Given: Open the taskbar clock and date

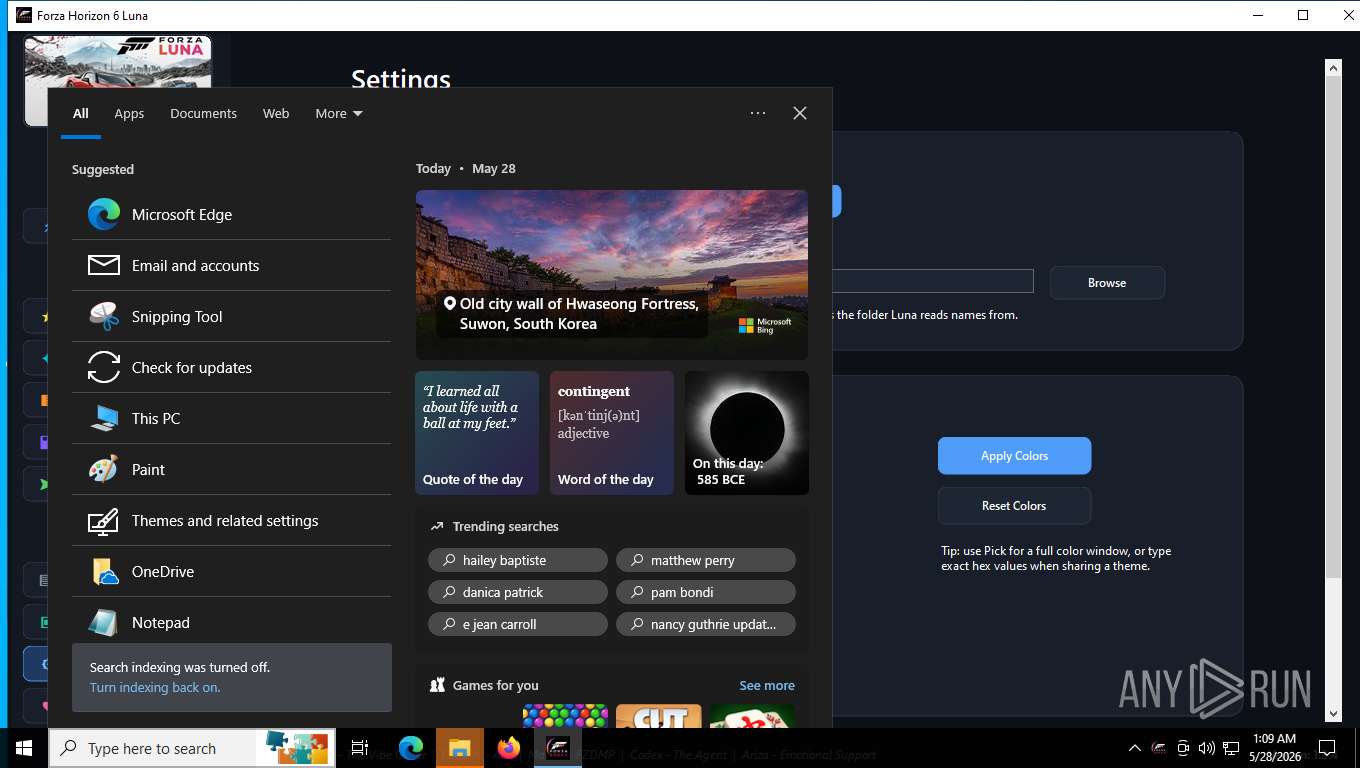Looking at the screenshot, I should click(x=1273, y=748).
